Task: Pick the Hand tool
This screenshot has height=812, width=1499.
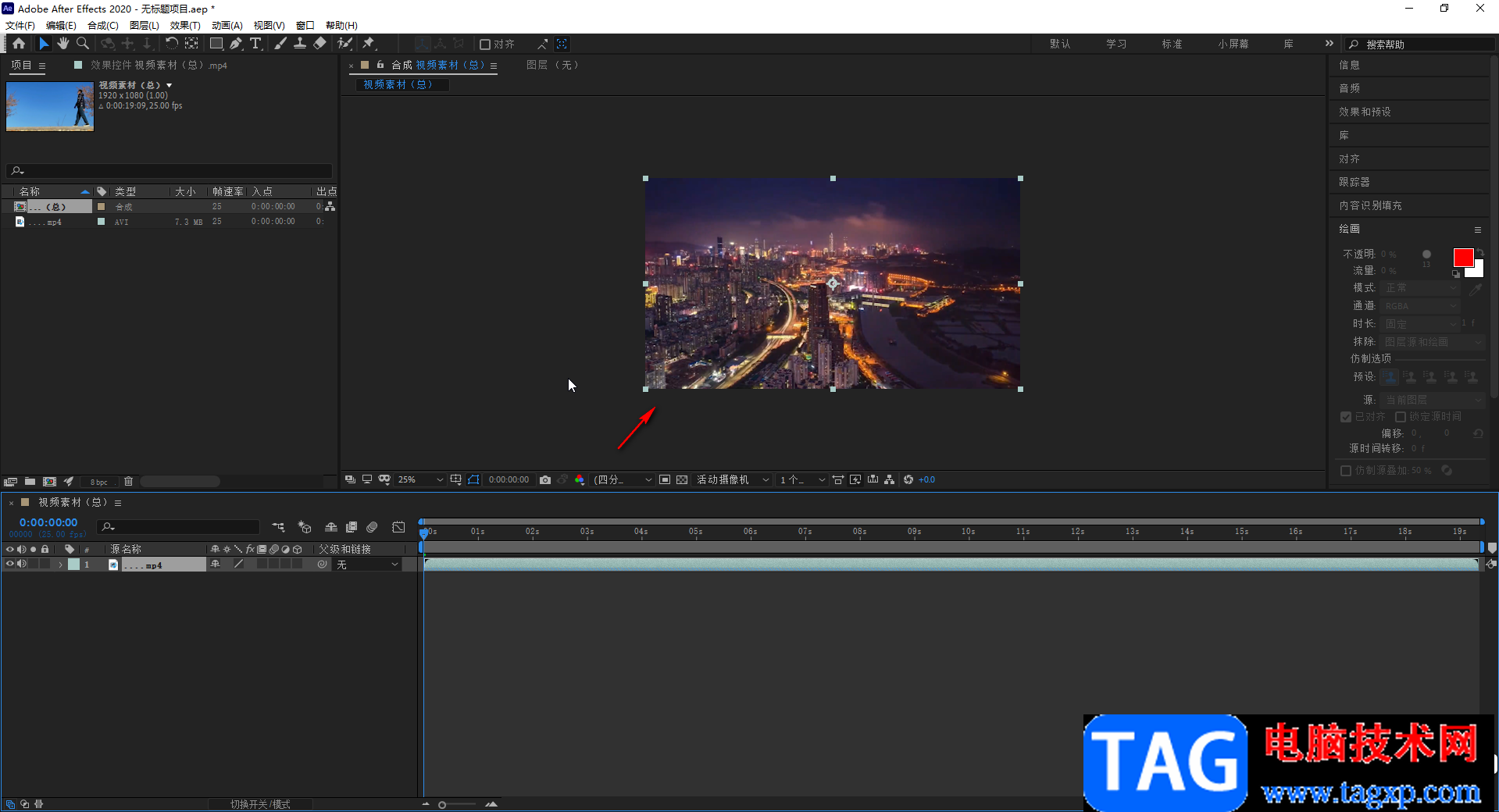Action: click(63, 44)
